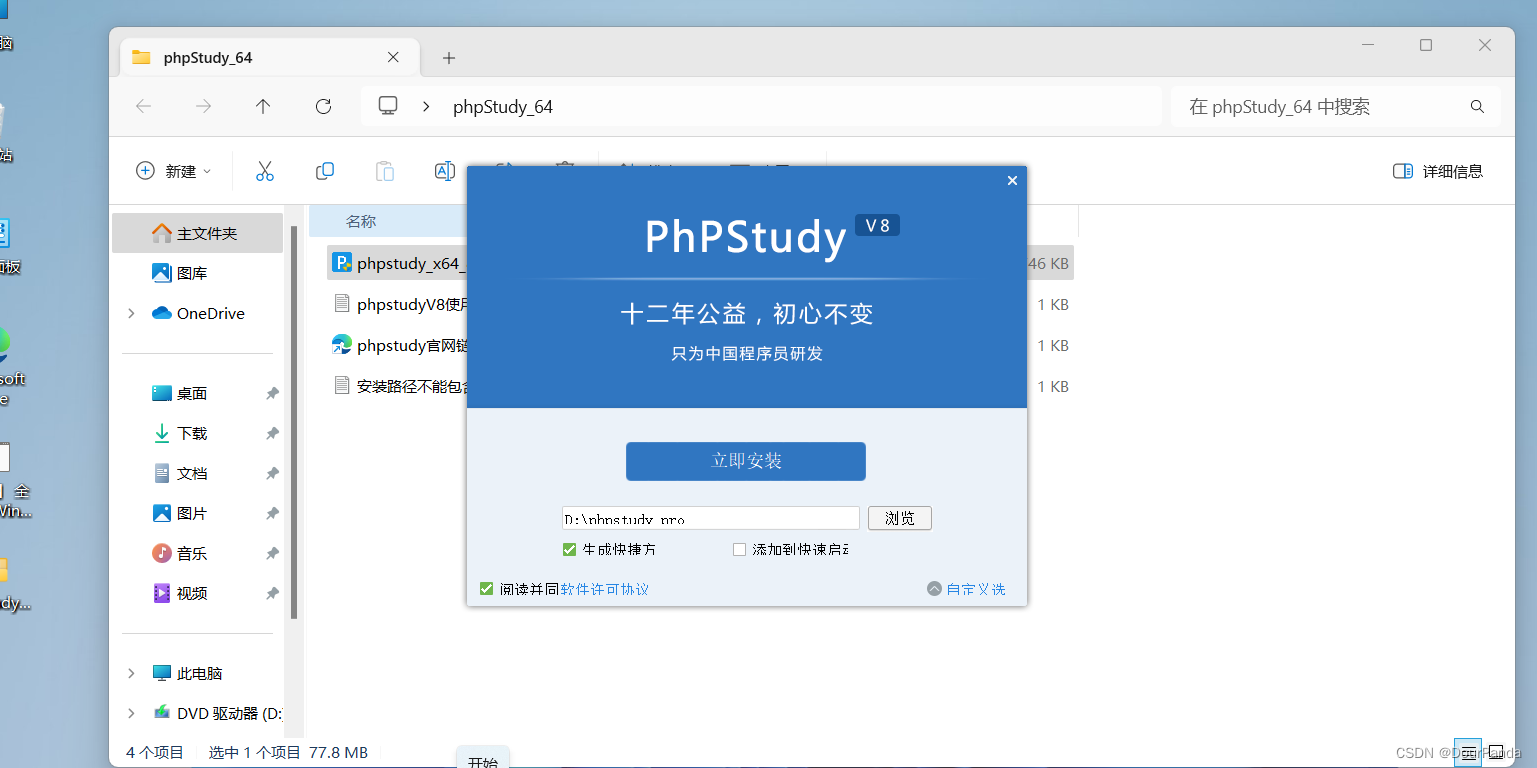Viewport: 1537px width, 768px height.
Task: Click the Edge icon of phpstudy官网链接
Action: (342, 345)
